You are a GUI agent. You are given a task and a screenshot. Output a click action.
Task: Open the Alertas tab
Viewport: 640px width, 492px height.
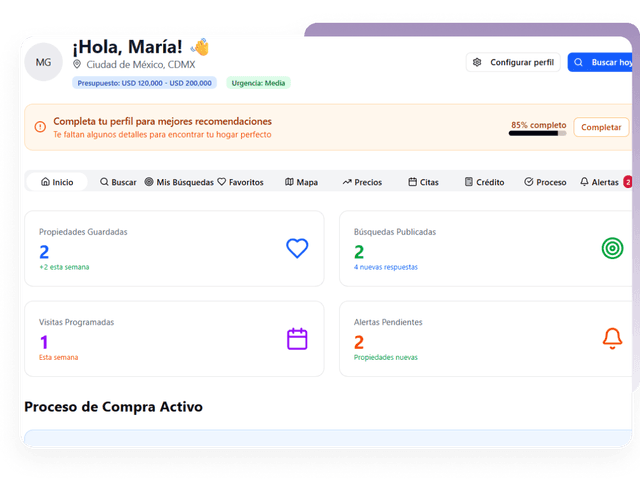(x=605, y=182)
